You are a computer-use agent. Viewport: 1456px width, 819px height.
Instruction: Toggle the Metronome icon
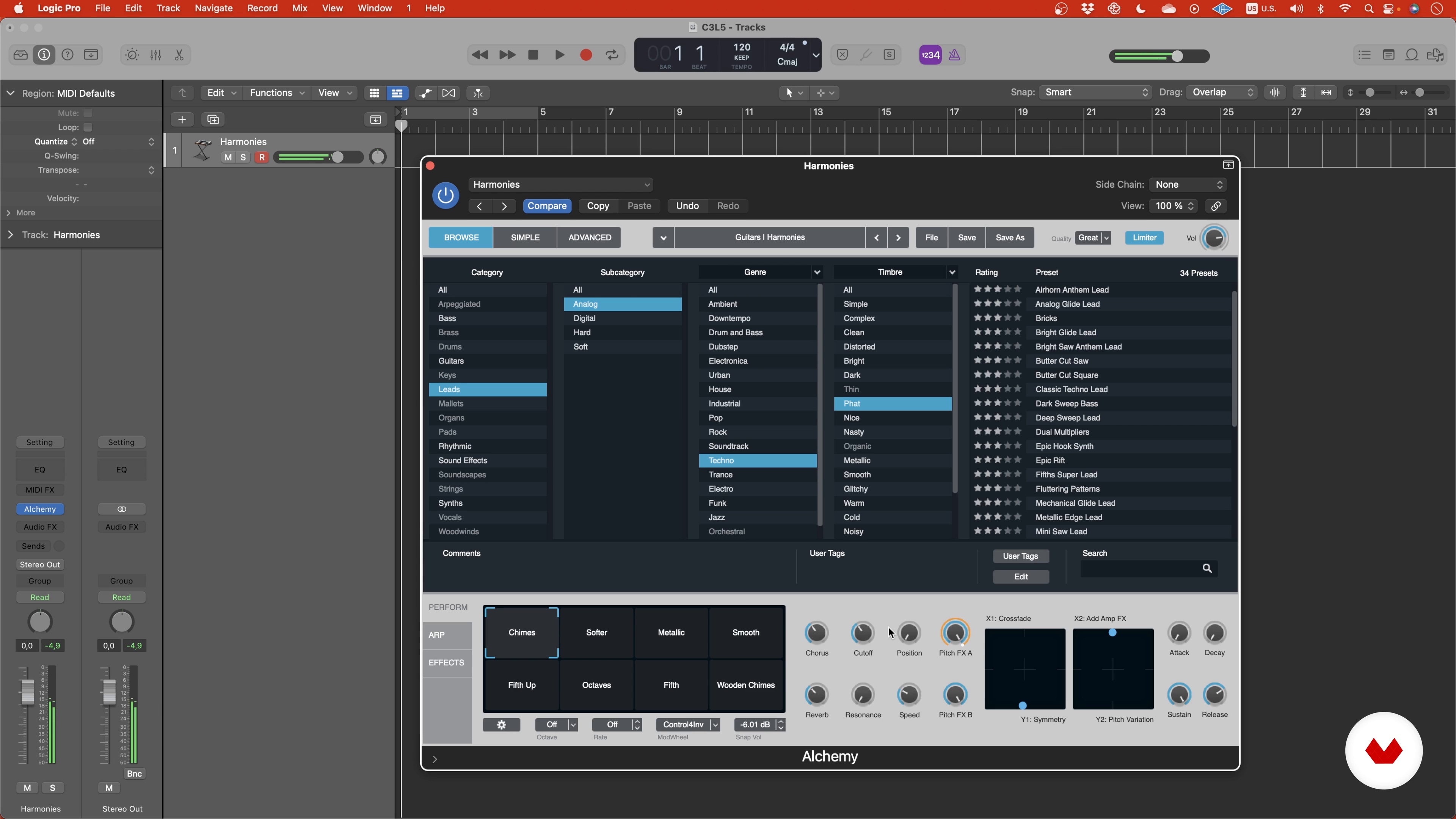[955, 55]
